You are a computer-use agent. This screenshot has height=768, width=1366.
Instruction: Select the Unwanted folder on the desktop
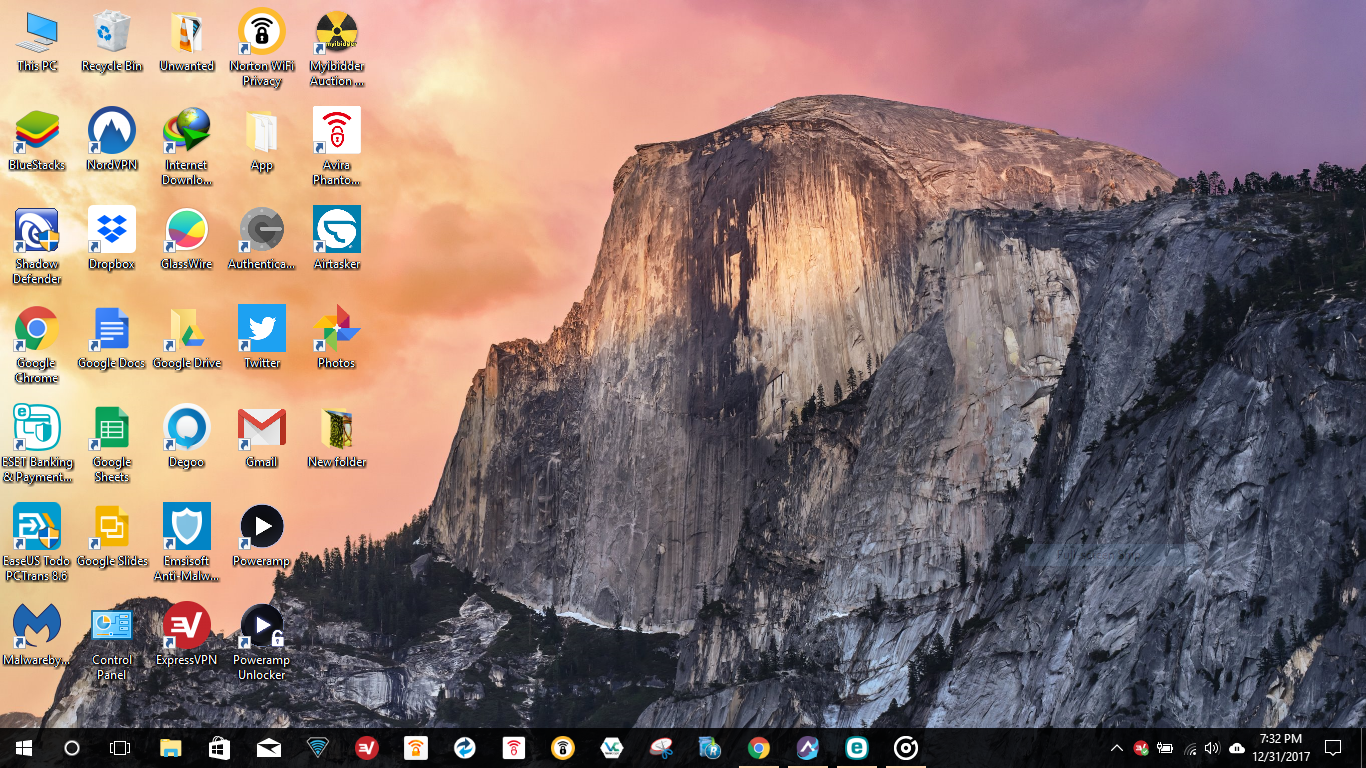(x=187, y=41)
